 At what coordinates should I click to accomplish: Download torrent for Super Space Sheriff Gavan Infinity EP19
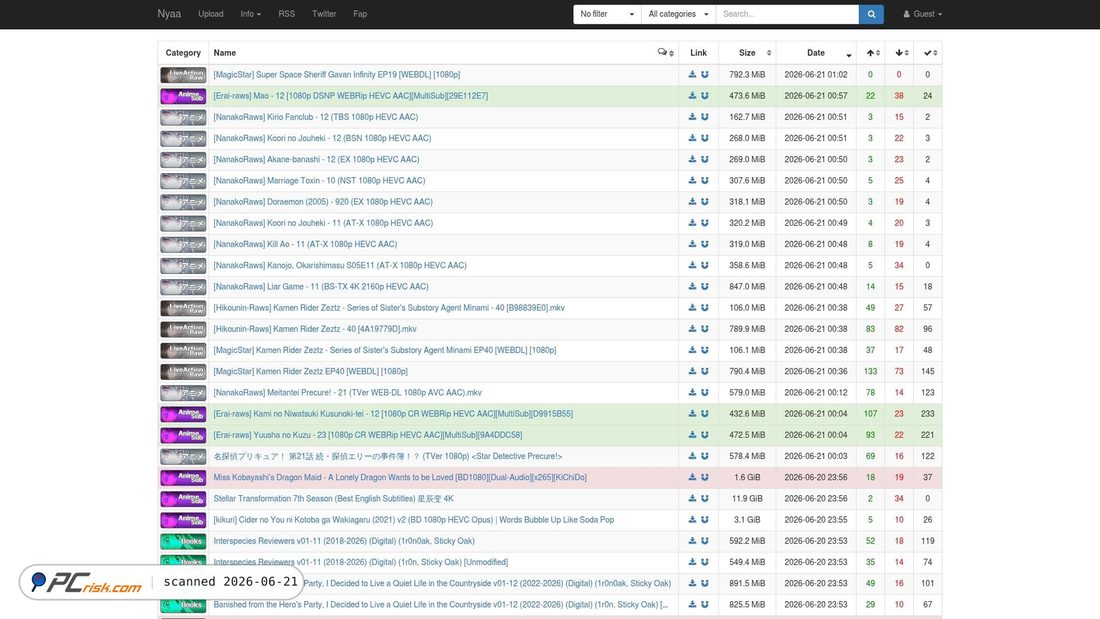coord(692,74)
